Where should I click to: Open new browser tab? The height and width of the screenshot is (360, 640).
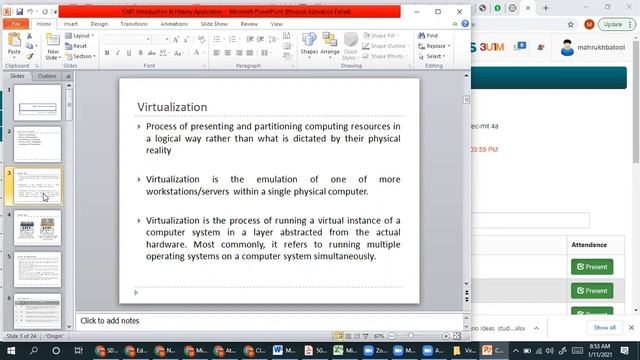pos(546,8)
